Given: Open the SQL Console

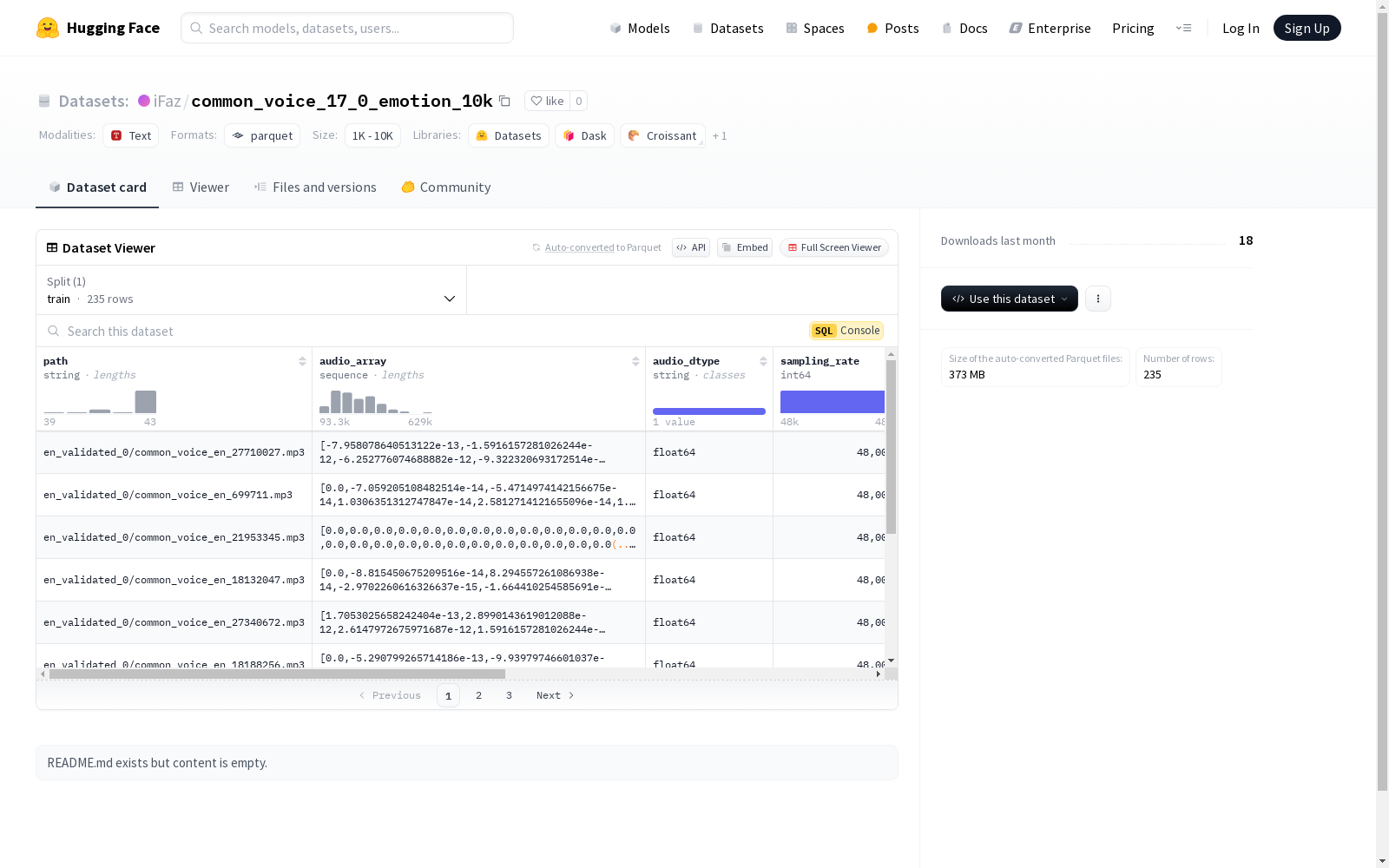Looking at the screenshot, I should click(846, 331).
